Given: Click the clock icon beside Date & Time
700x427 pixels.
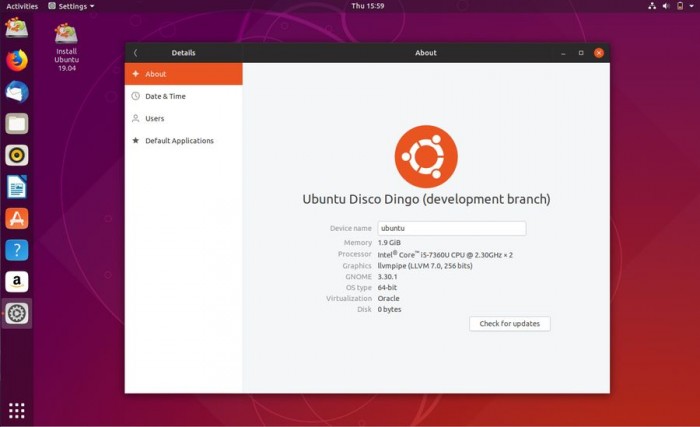Looking at the screenshot, I should click(x=136, y=96).
